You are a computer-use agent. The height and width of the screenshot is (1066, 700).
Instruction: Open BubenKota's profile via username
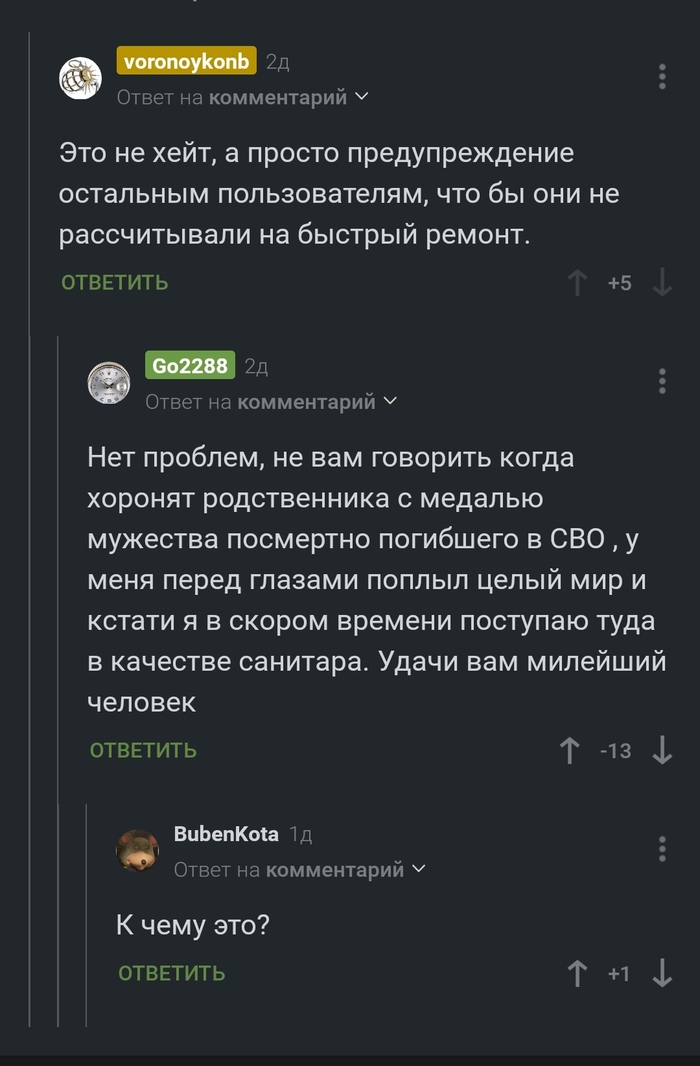[226, 834]
